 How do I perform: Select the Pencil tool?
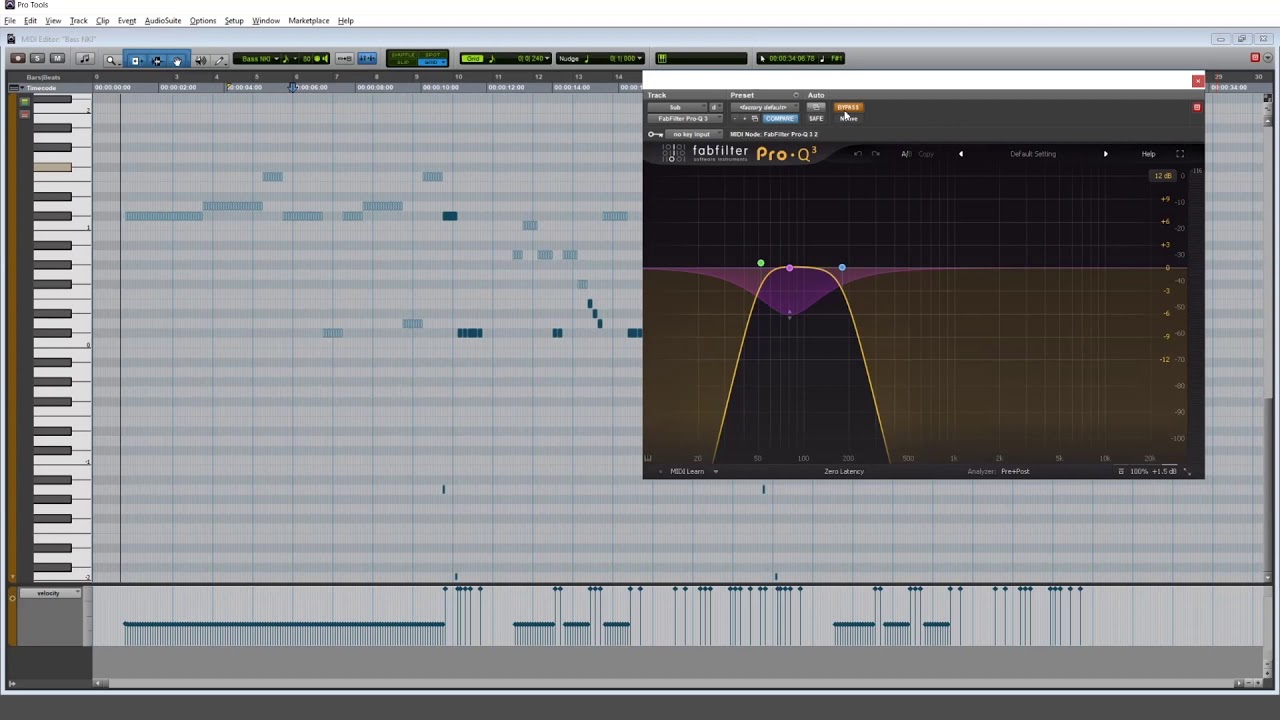click(x=220, y=60)
